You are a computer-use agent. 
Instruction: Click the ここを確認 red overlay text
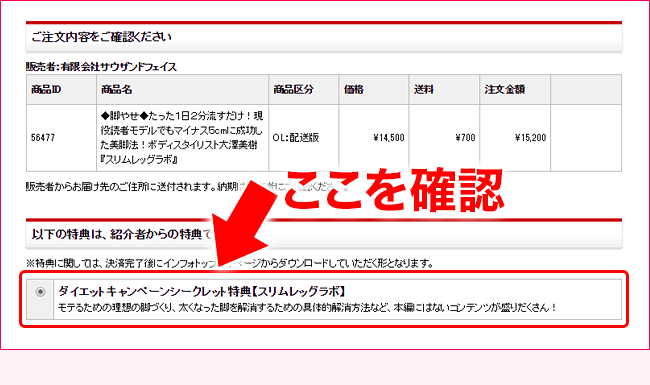click(x=394, y=190)
